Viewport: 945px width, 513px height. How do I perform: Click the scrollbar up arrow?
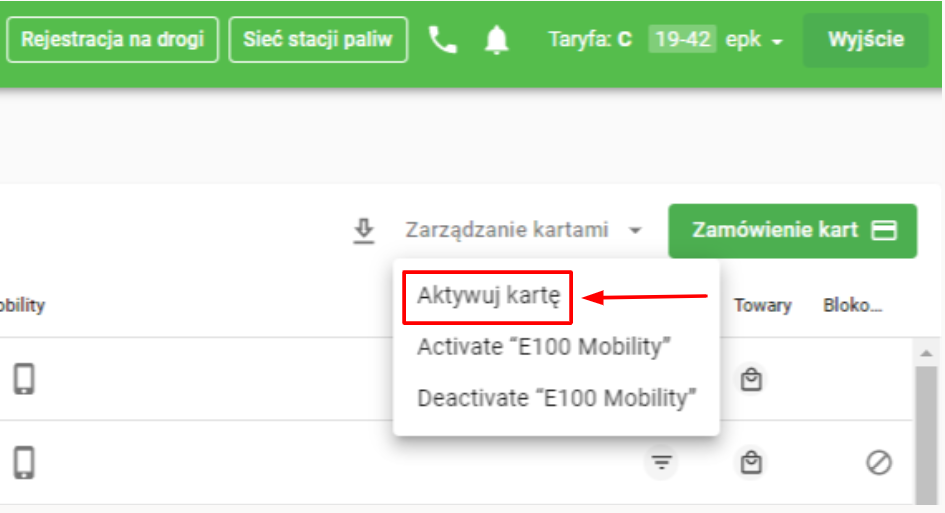(927, 353)
